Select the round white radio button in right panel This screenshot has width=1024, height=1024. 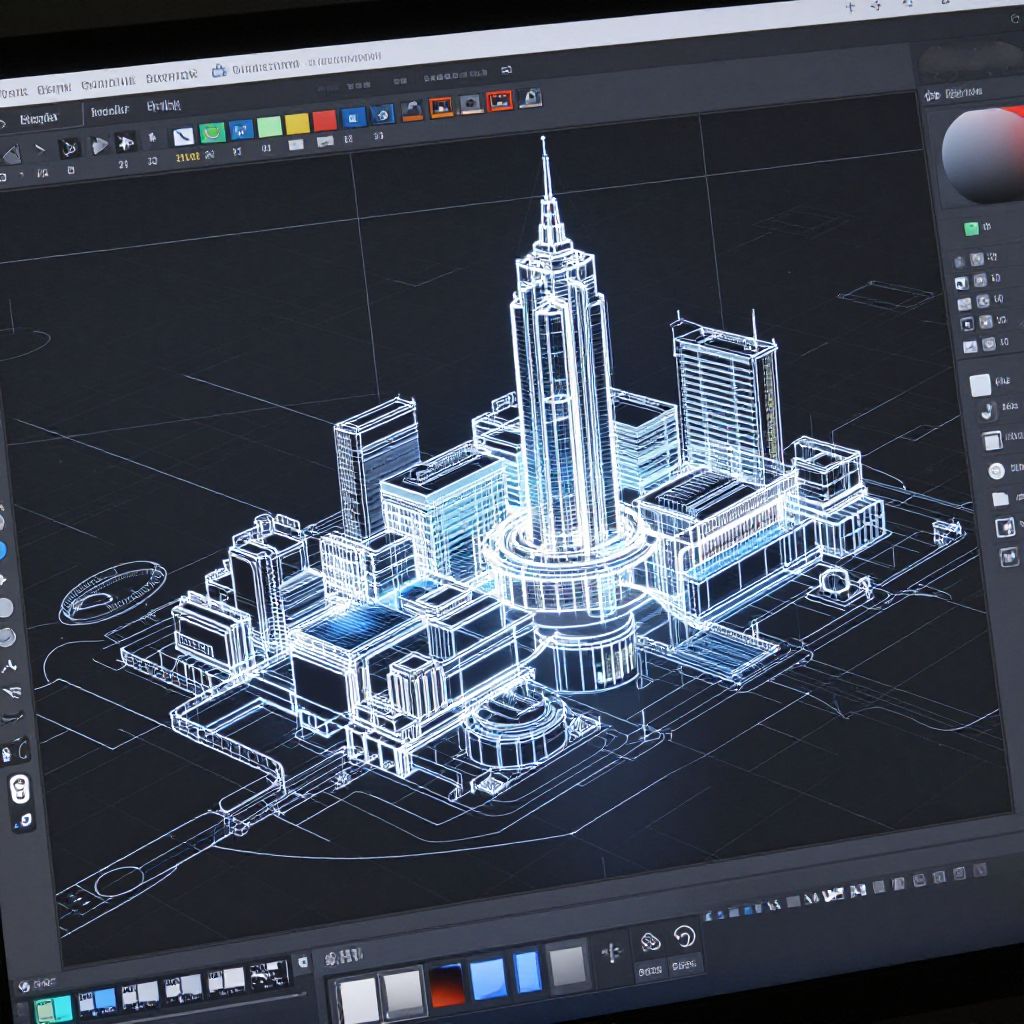(996, 471)
